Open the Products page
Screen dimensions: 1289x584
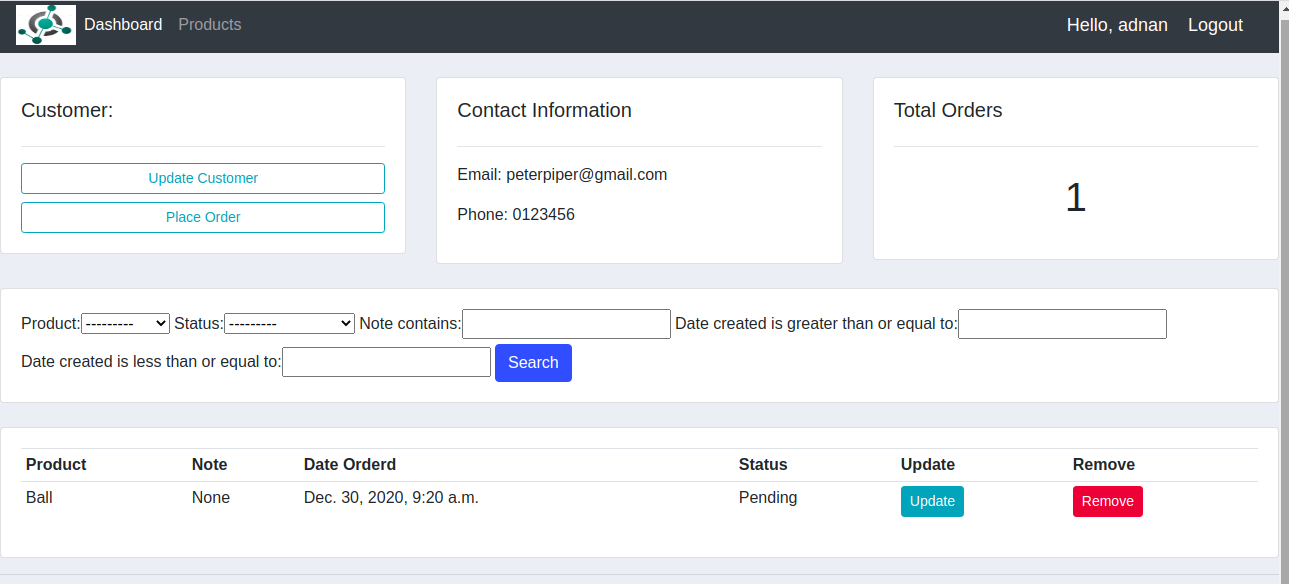click(x=209, y=24)
